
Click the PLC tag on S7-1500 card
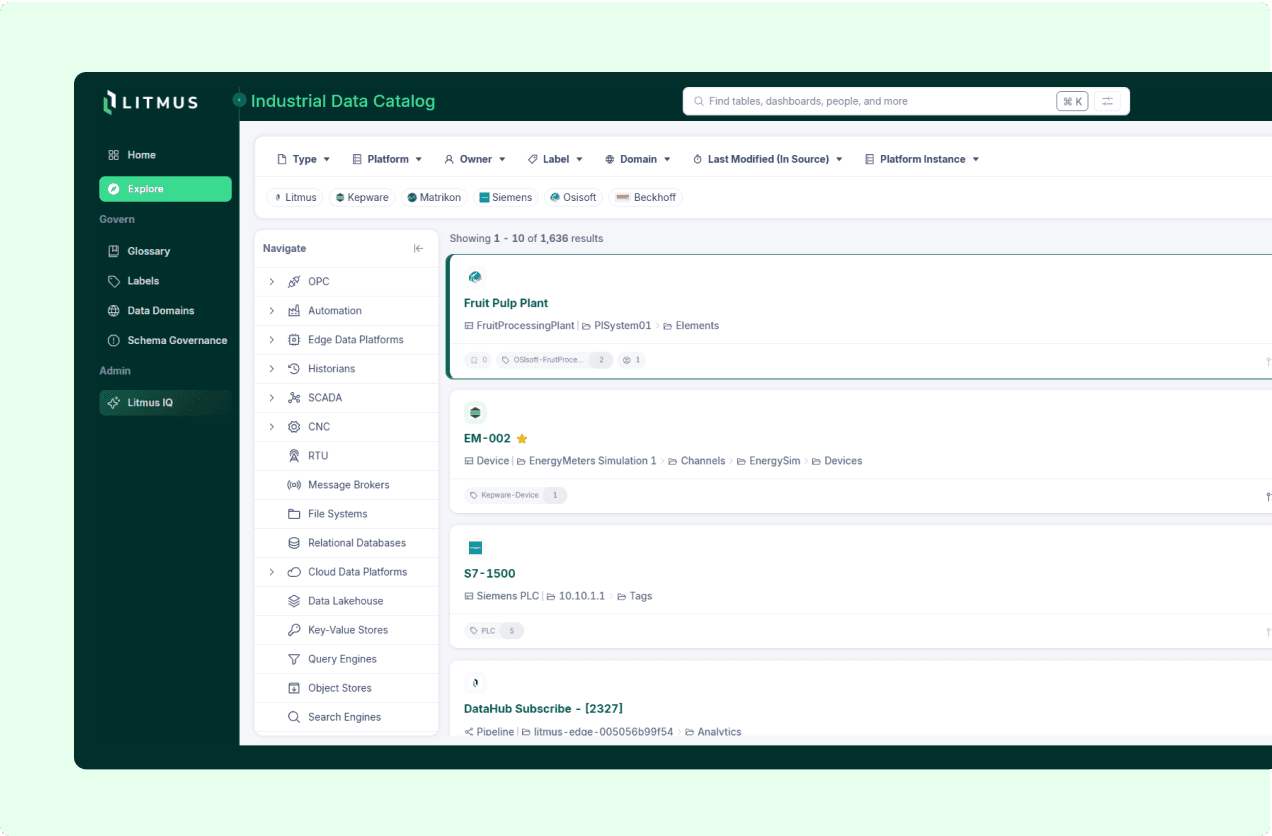(x=495, y=631)
